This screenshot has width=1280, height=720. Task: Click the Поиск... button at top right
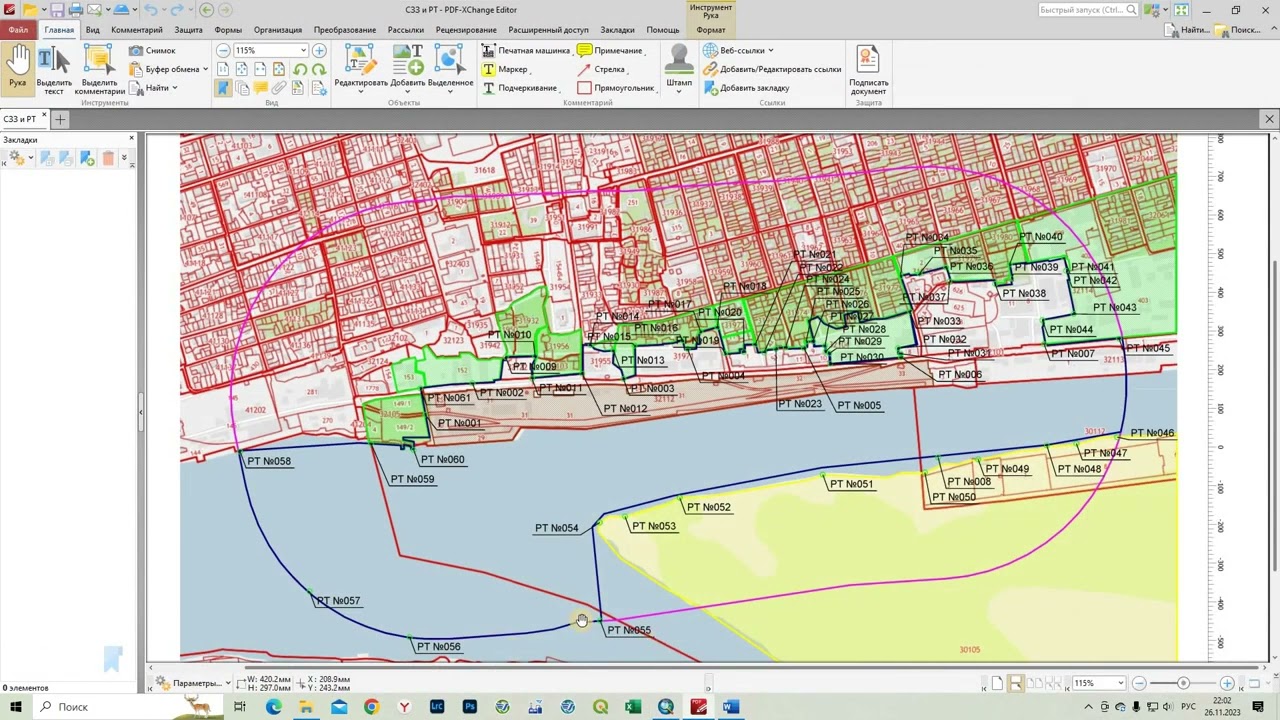(1238, 30)
